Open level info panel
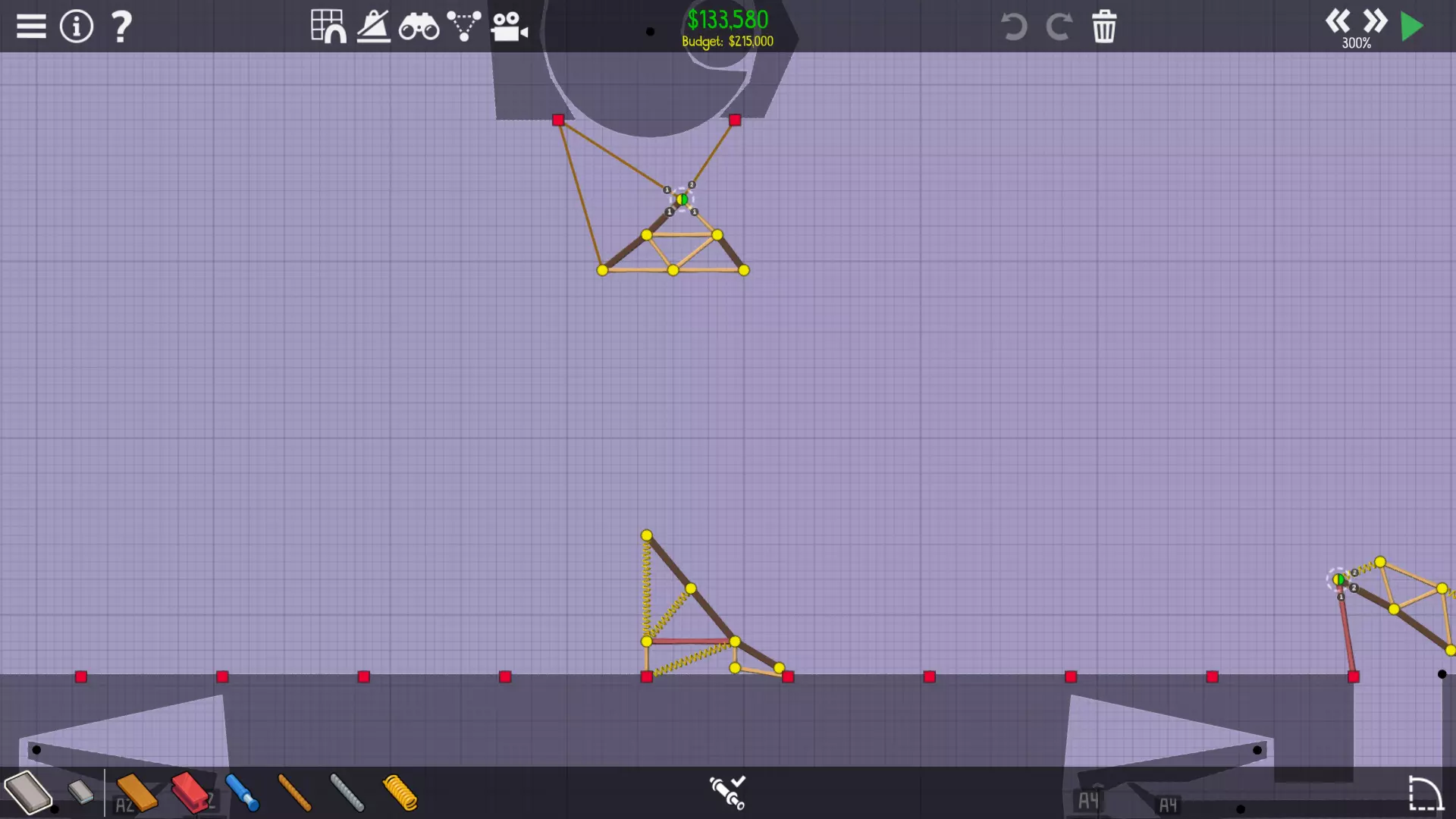 [77, 27]
